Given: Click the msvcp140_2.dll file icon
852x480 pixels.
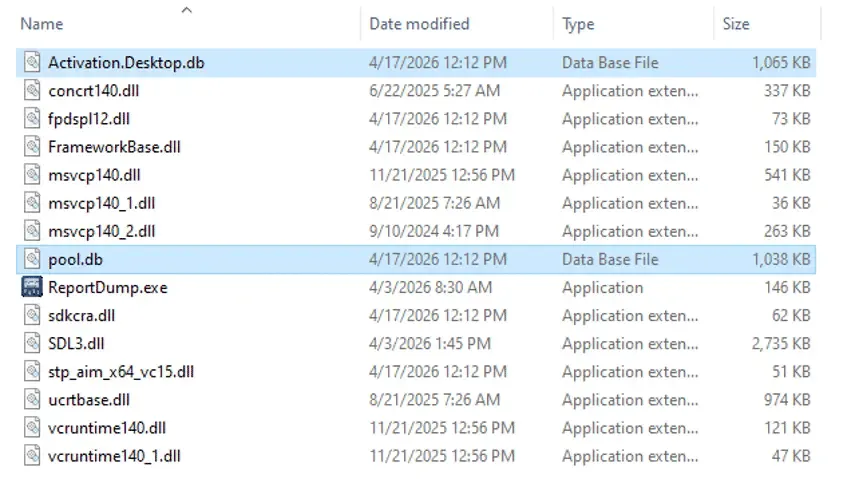Looking at the screenshot, I should pos(32,231).
